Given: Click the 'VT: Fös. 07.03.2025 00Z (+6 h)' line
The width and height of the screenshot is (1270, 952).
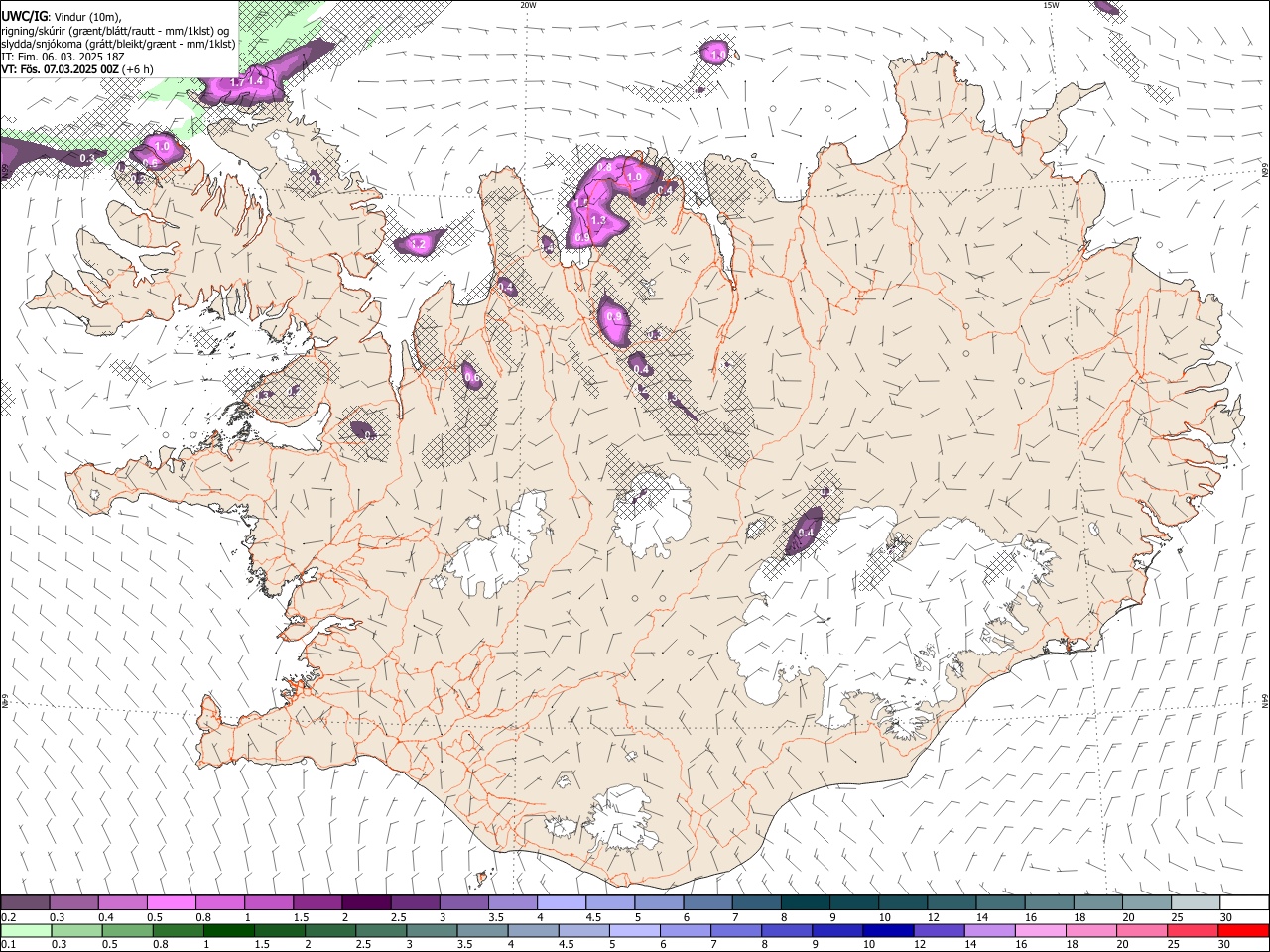Looking at the screenshot, I should (77, 69).
